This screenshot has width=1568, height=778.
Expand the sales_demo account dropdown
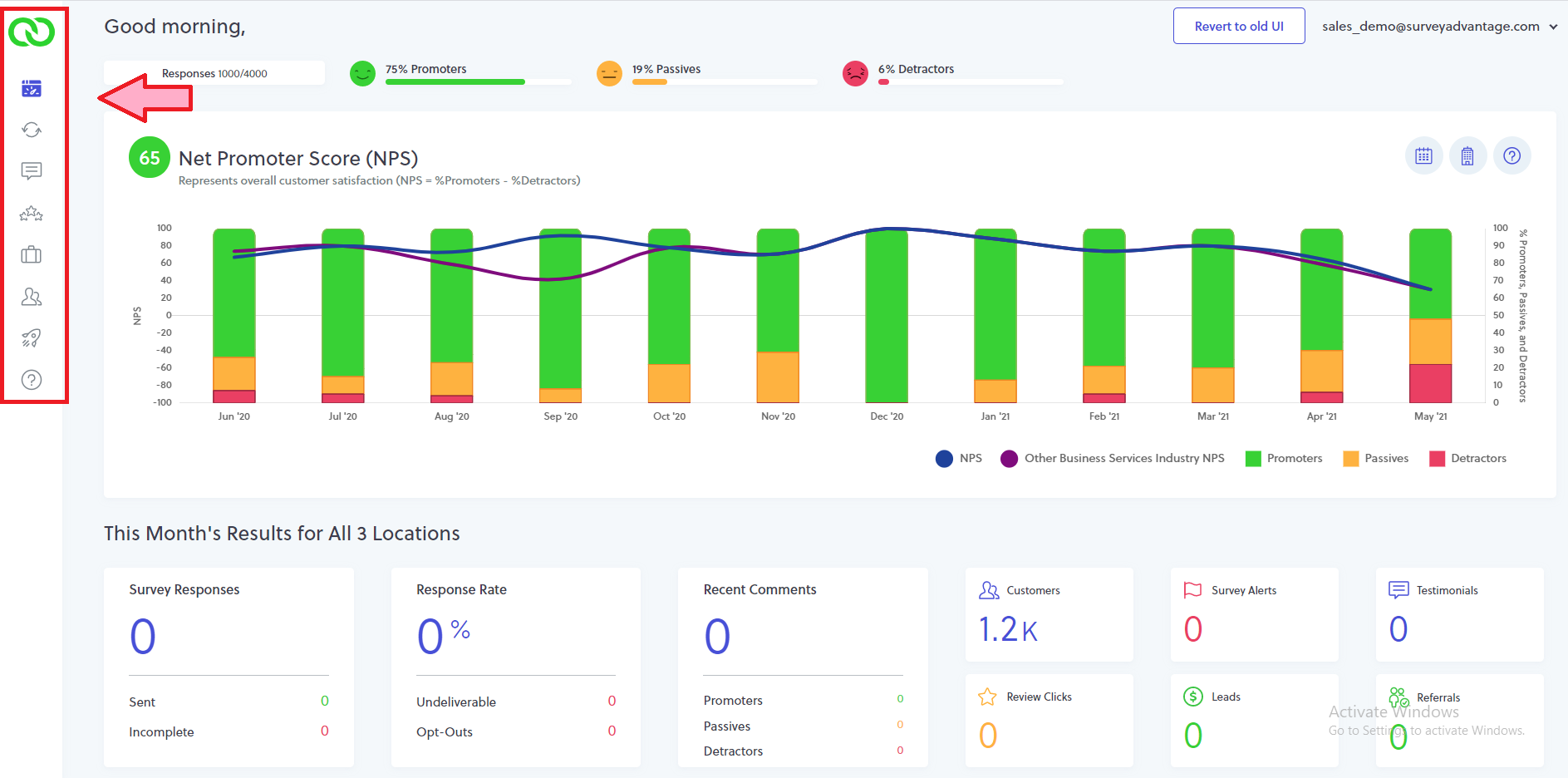[1439, 27]
